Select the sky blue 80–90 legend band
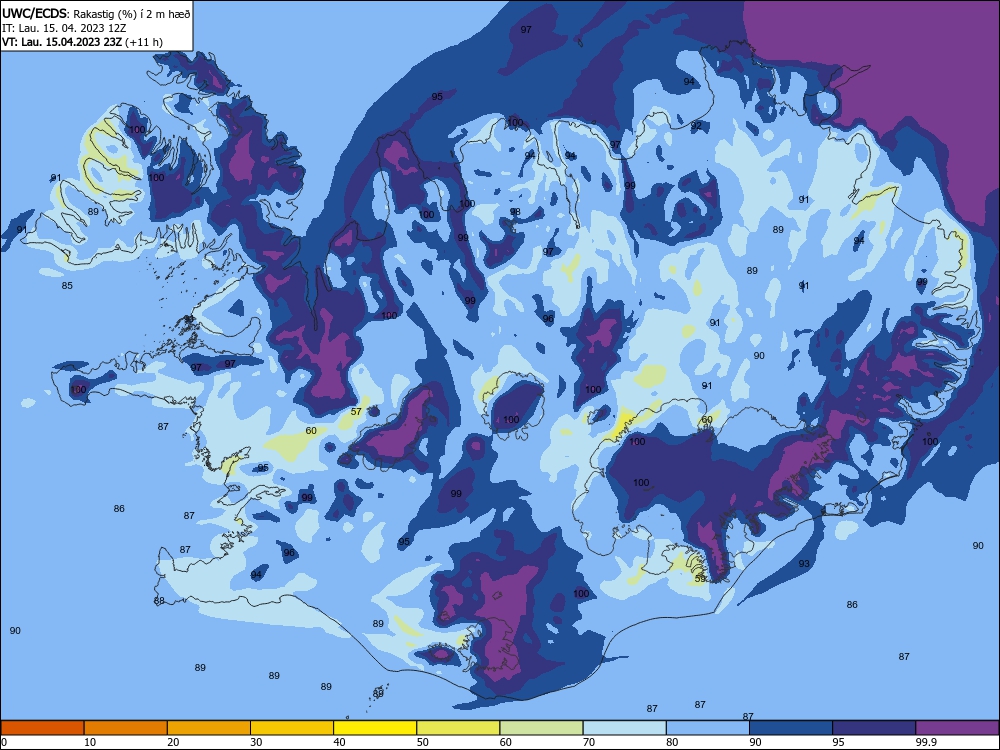The height and width of the screenshot is (750, 1000). tap(708, 728)
